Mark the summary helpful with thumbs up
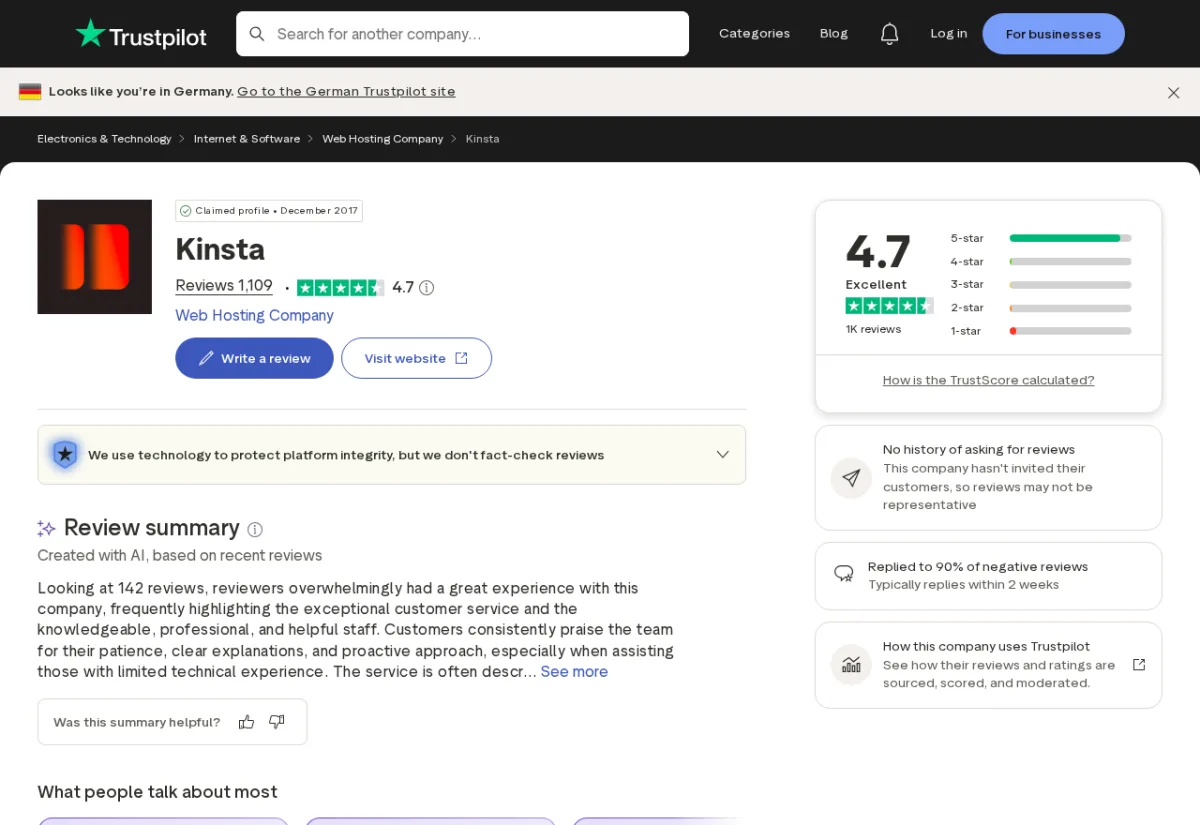 point(246,722)
